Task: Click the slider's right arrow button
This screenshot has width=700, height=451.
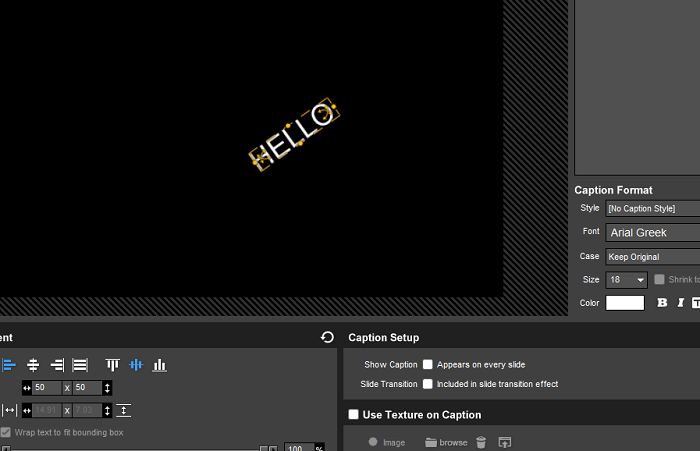Action: tap(273, 448)
